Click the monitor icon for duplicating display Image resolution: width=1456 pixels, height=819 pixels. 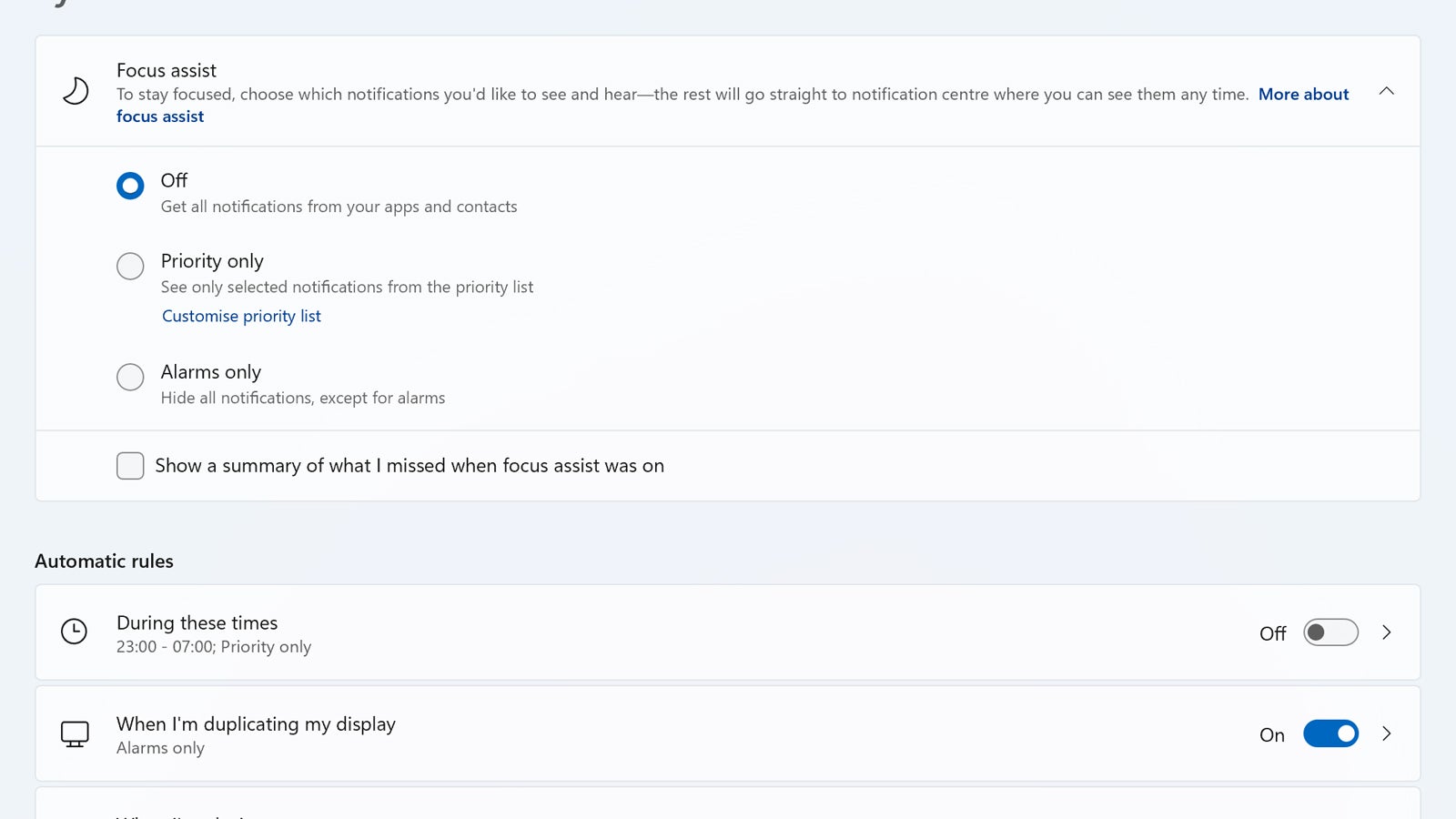75,733
